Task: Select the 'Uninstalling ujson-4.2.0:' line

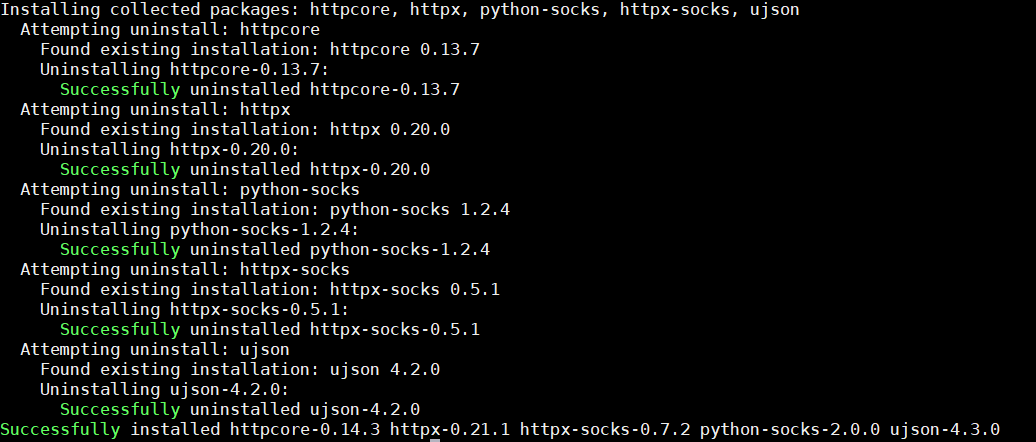Action: point(165,389)
